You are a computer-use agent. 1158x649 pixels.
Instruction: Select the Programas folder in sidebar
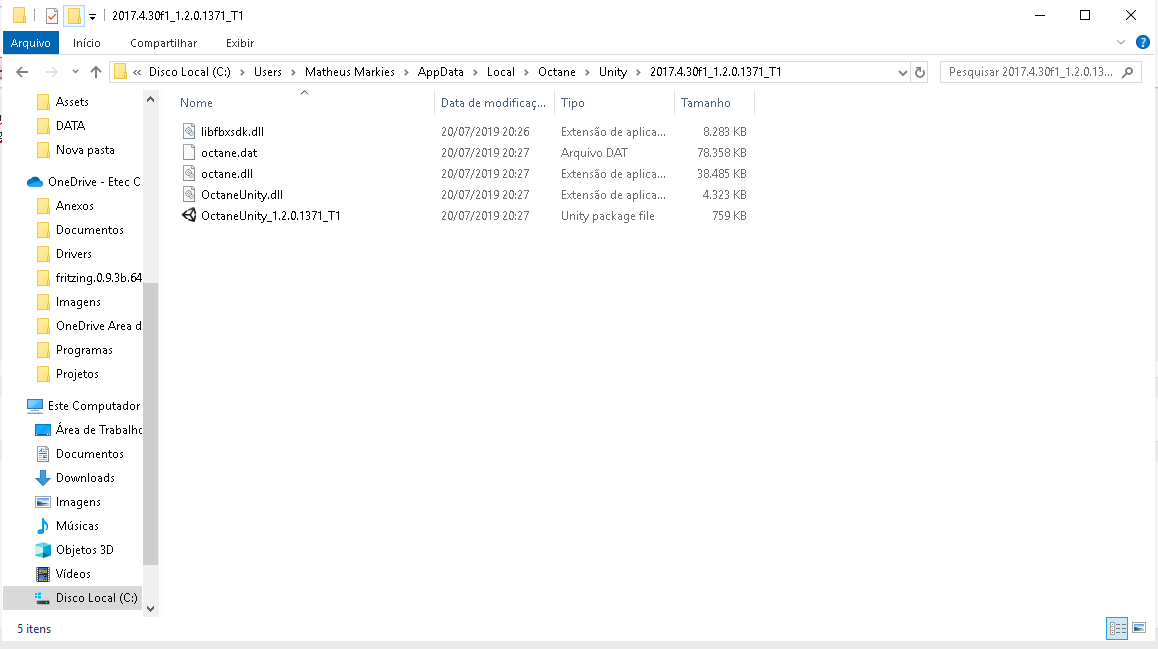(84, 350)
